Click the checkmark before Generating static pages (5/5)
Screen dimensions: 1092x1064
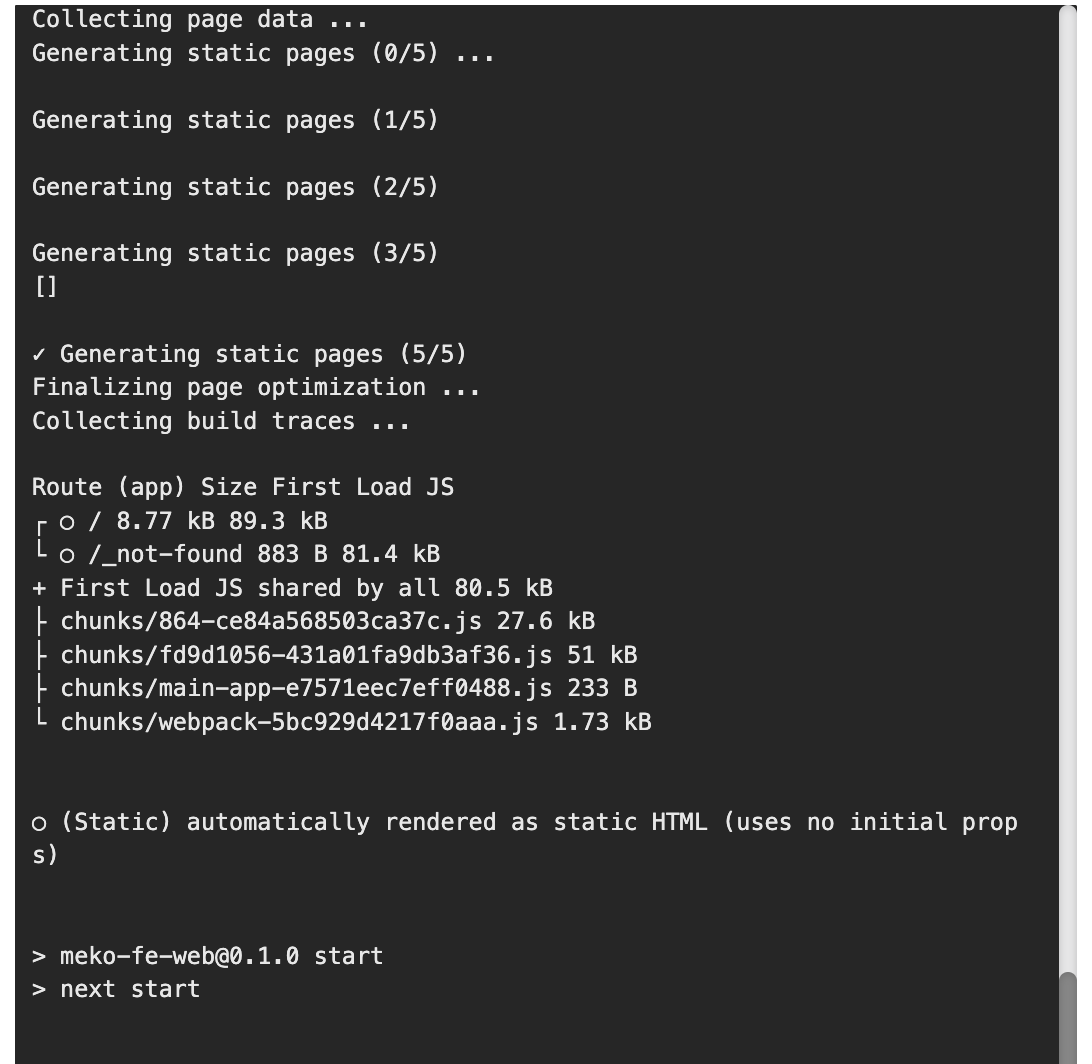click(x=39, y=354)
